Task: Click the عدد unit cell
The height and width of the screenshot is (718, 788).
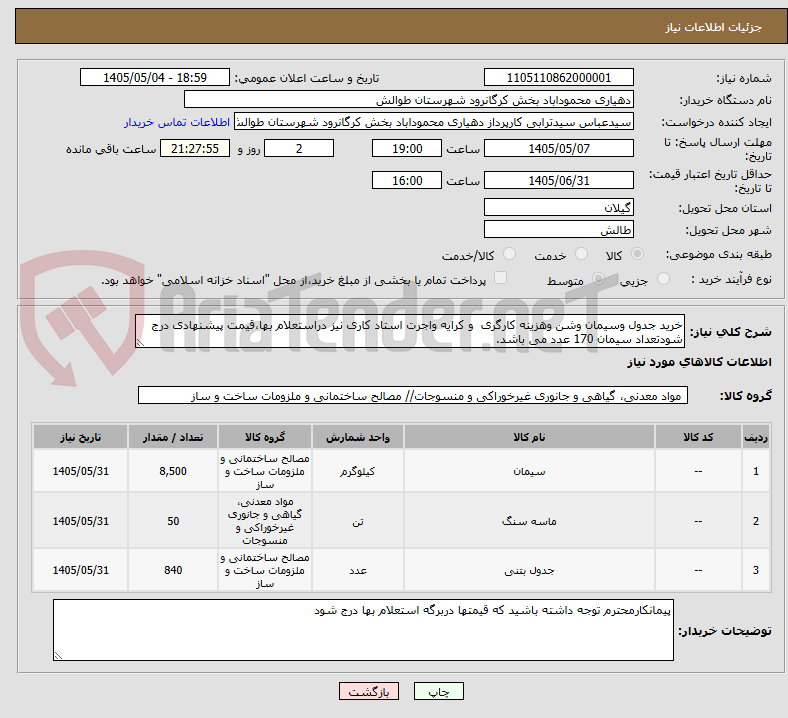Action: tap(358, 570)
